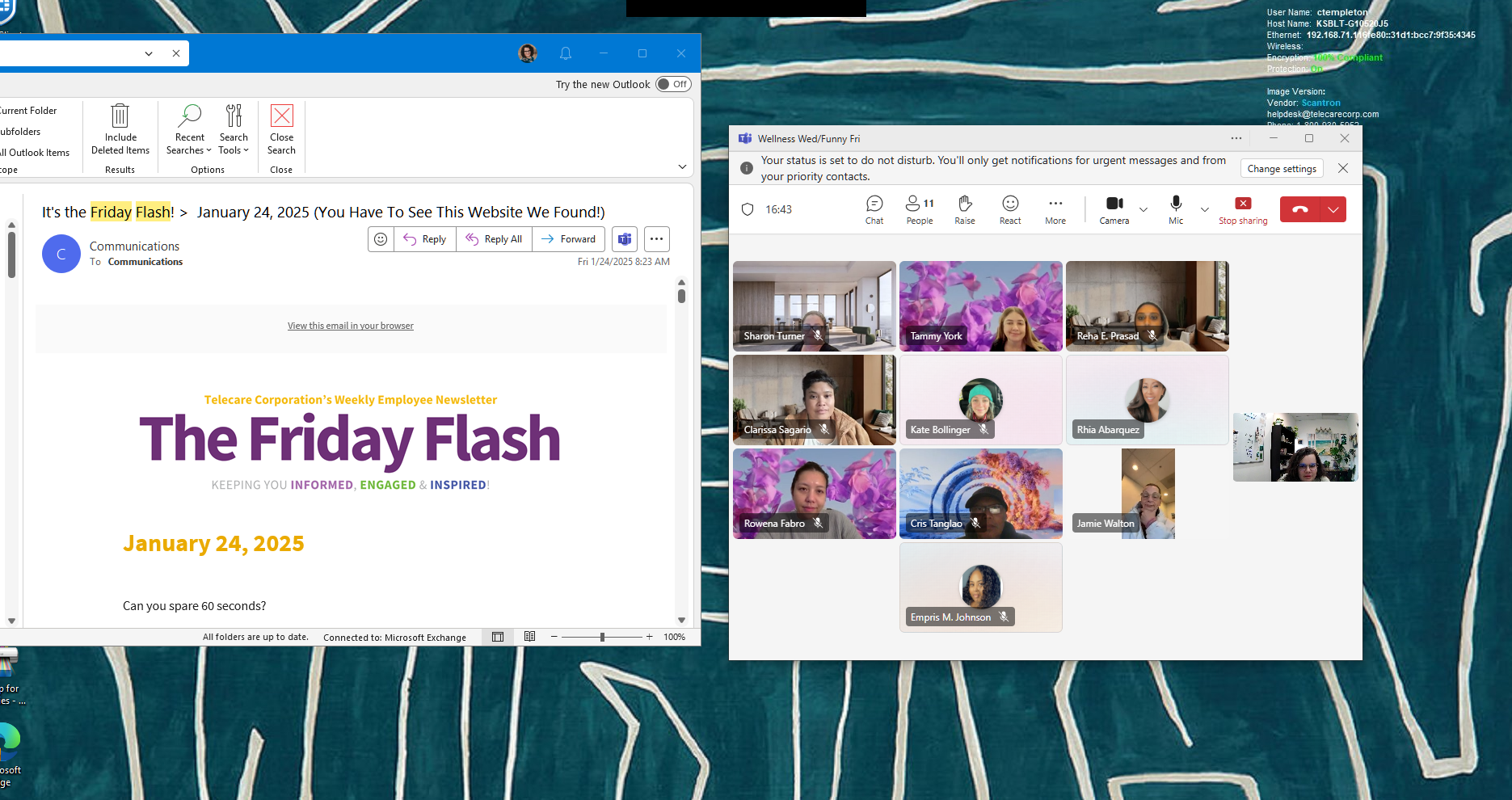Toggle the Camera in Teams meeting
Viewport: 1512px width, 800px height.
click(x=1114, y=209)
